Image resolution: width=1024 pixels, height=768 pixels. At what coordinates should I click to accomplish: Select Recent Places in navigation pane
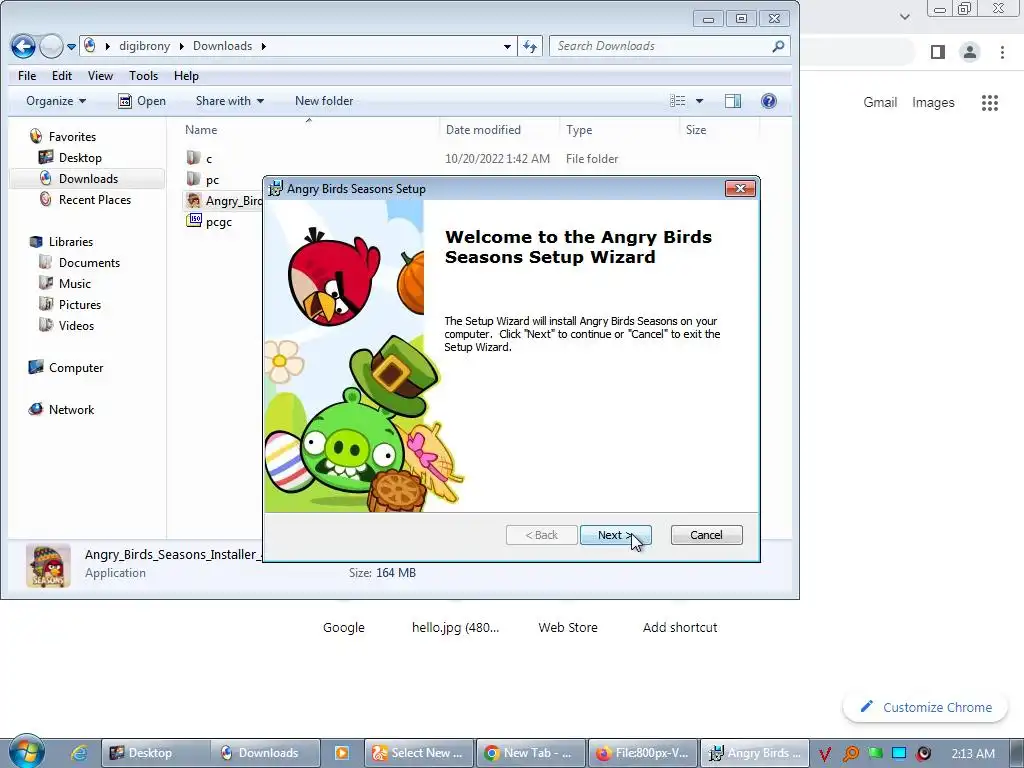point(95,199)
